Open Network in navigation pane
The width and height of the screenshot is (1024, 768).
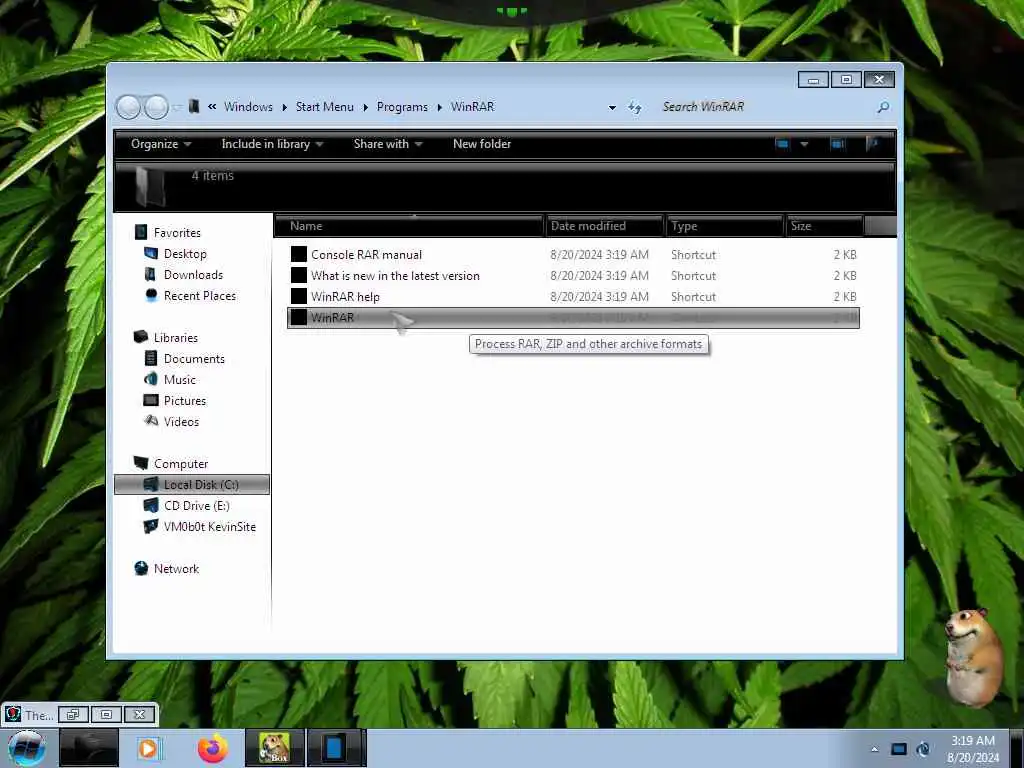(176, 568)
